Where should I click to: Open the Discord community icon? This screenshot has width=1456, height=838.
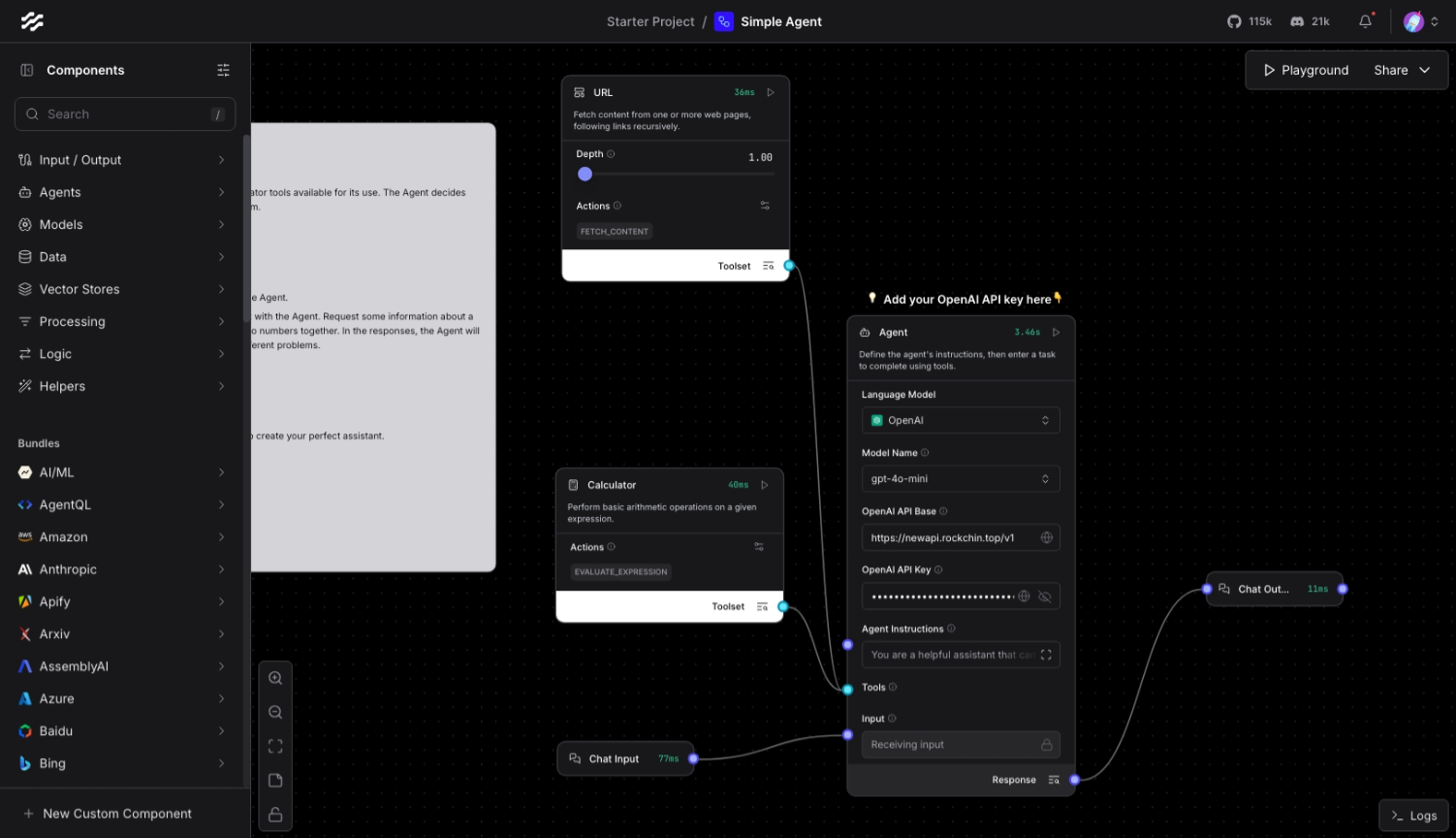pyautogui.click(x=1297, y=21)
